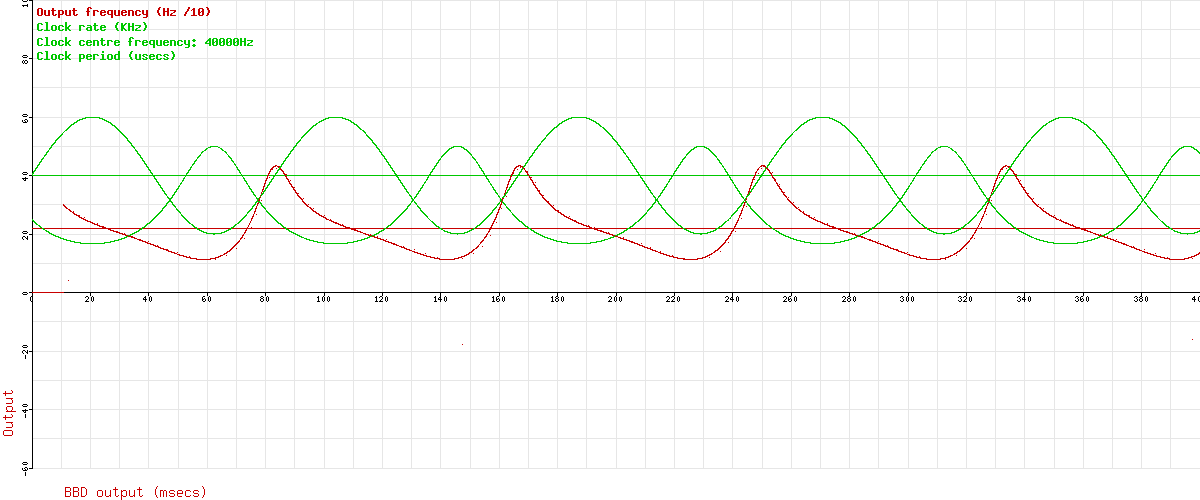The image size is (1200, 500).
Task: Select the vertical red "Output" axis label
Action: coord(10,412)
